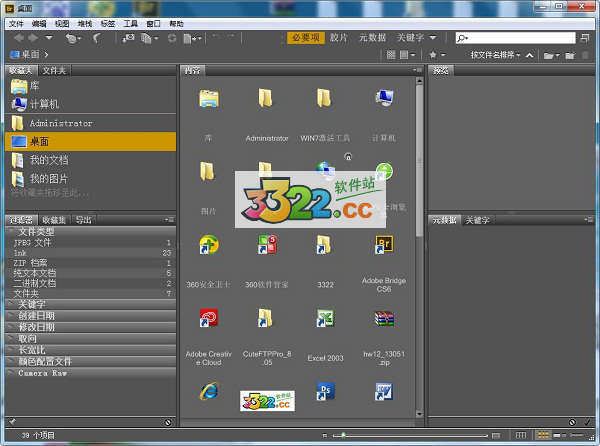The image size is (600, 446).
Task: Open the filter by rating star menu
Action: 437,55
